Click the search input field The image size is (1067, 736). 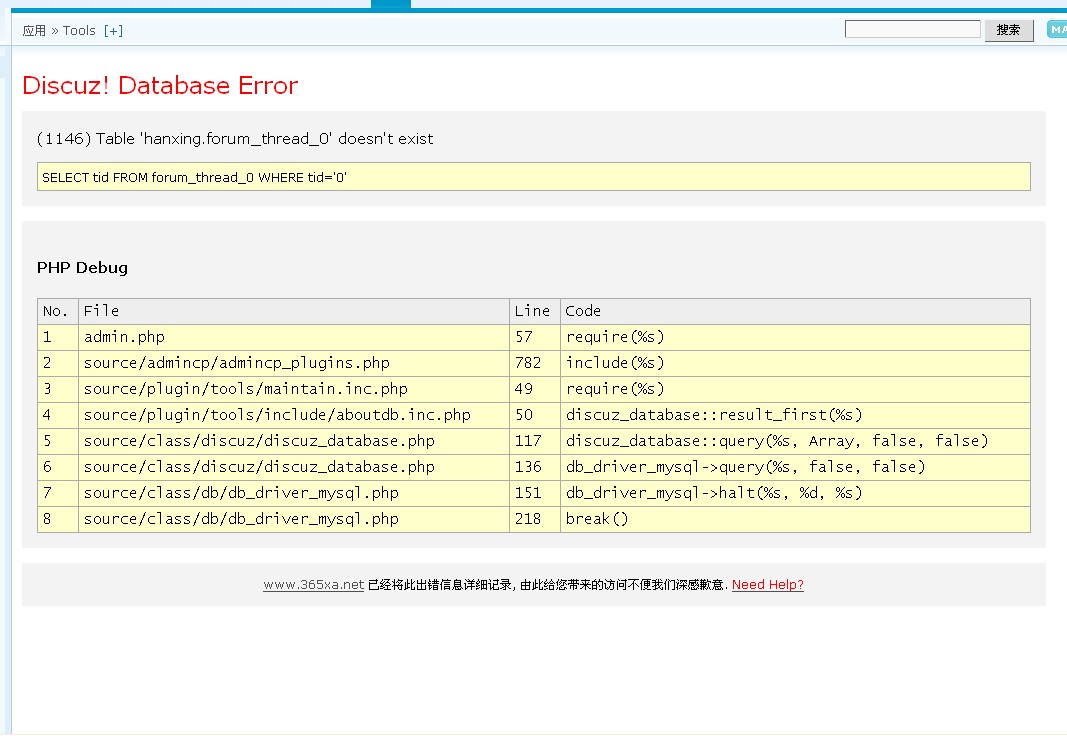pos(913,29)
